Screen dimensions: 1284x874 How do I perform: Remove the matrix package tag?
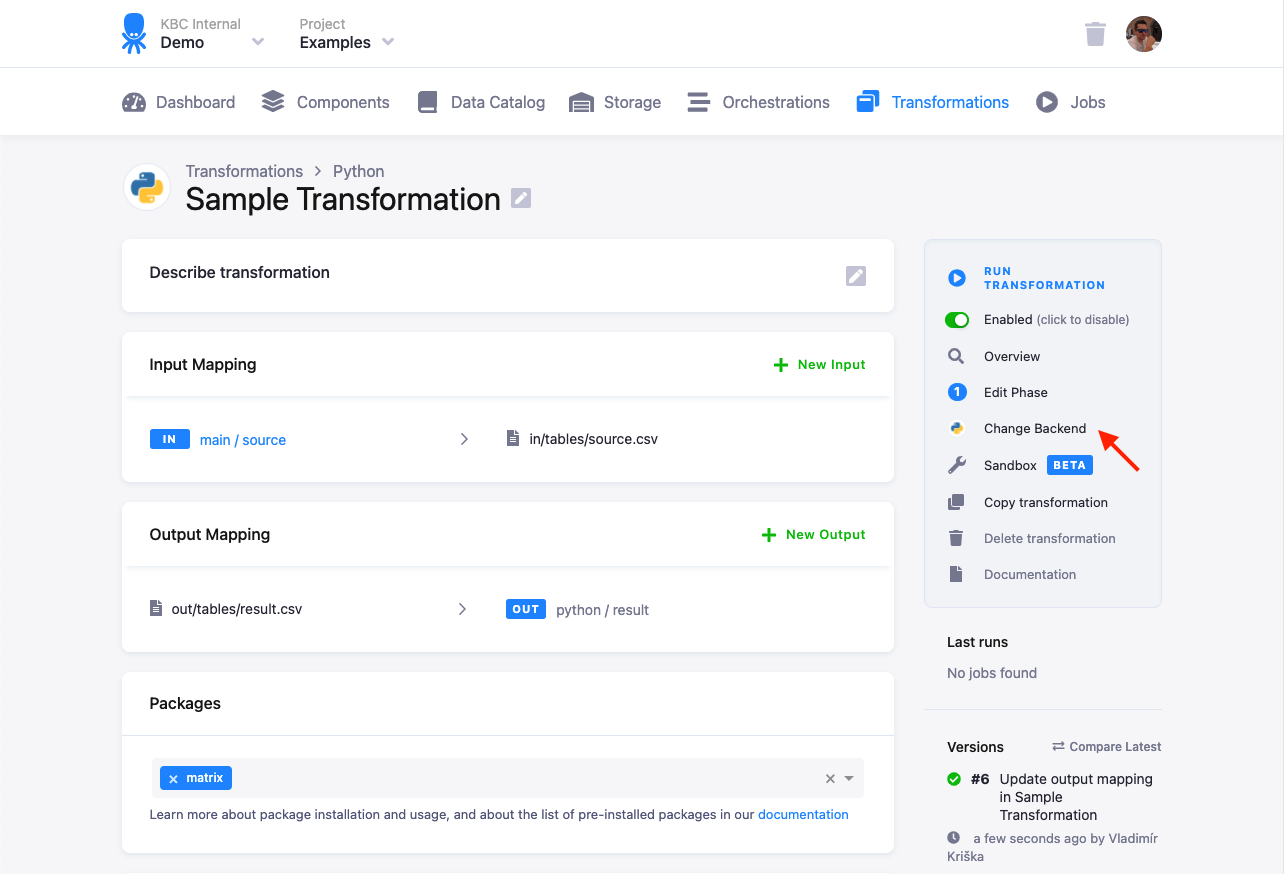173,778
